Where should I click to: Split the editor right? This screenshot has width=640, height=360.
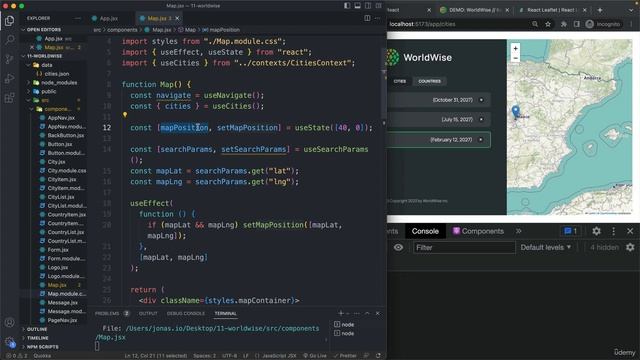367,18
